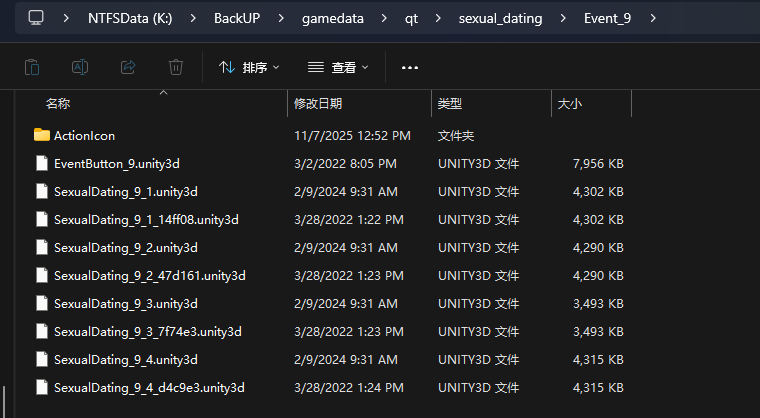760x418 pixels.
Task: Open the Sort (排序) dropdown menu
Action: 248,67
